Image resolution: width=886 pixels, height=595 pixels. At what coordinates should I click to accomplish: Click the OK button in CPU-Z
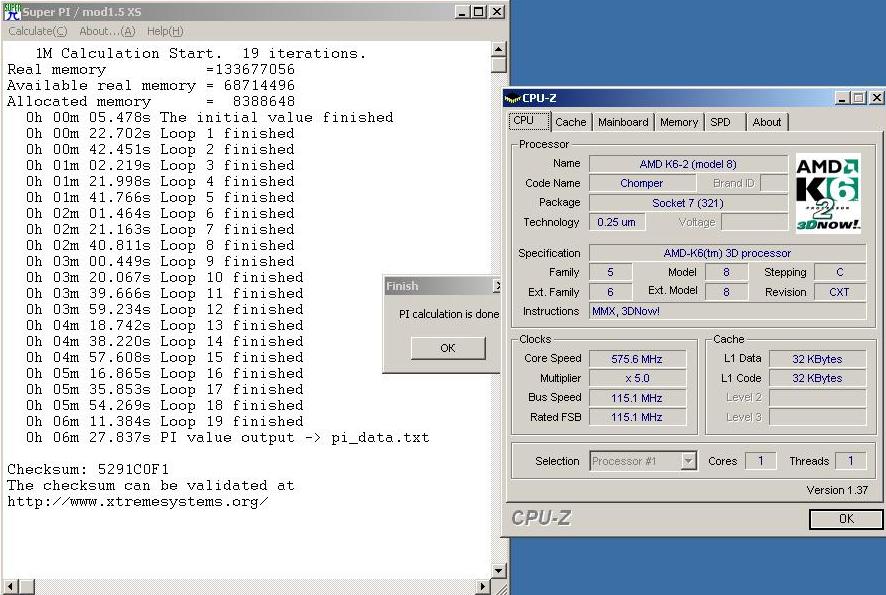pyautogui.click(x=846, y=519)
